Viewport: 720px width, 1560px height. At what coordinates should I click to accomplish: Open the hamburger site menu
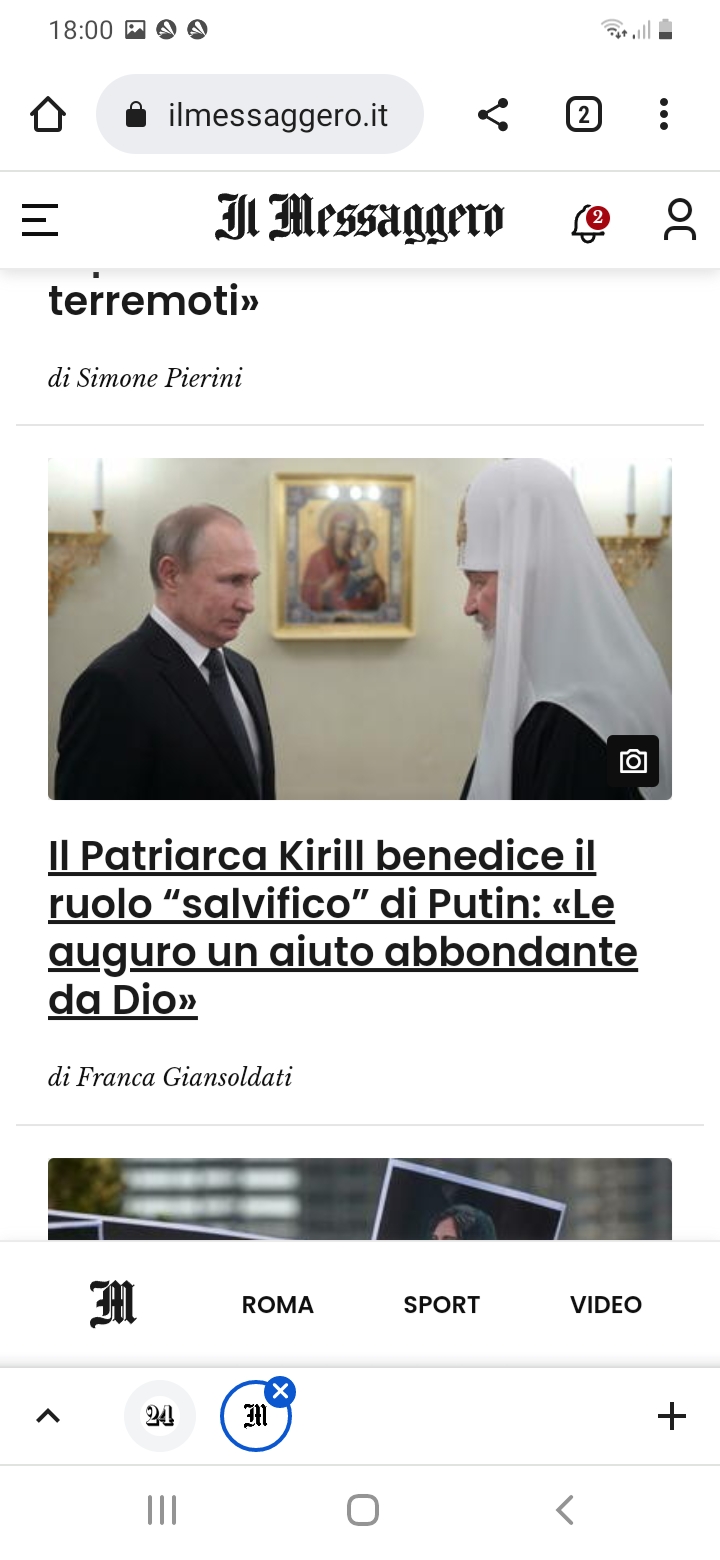tap(40, 220)
